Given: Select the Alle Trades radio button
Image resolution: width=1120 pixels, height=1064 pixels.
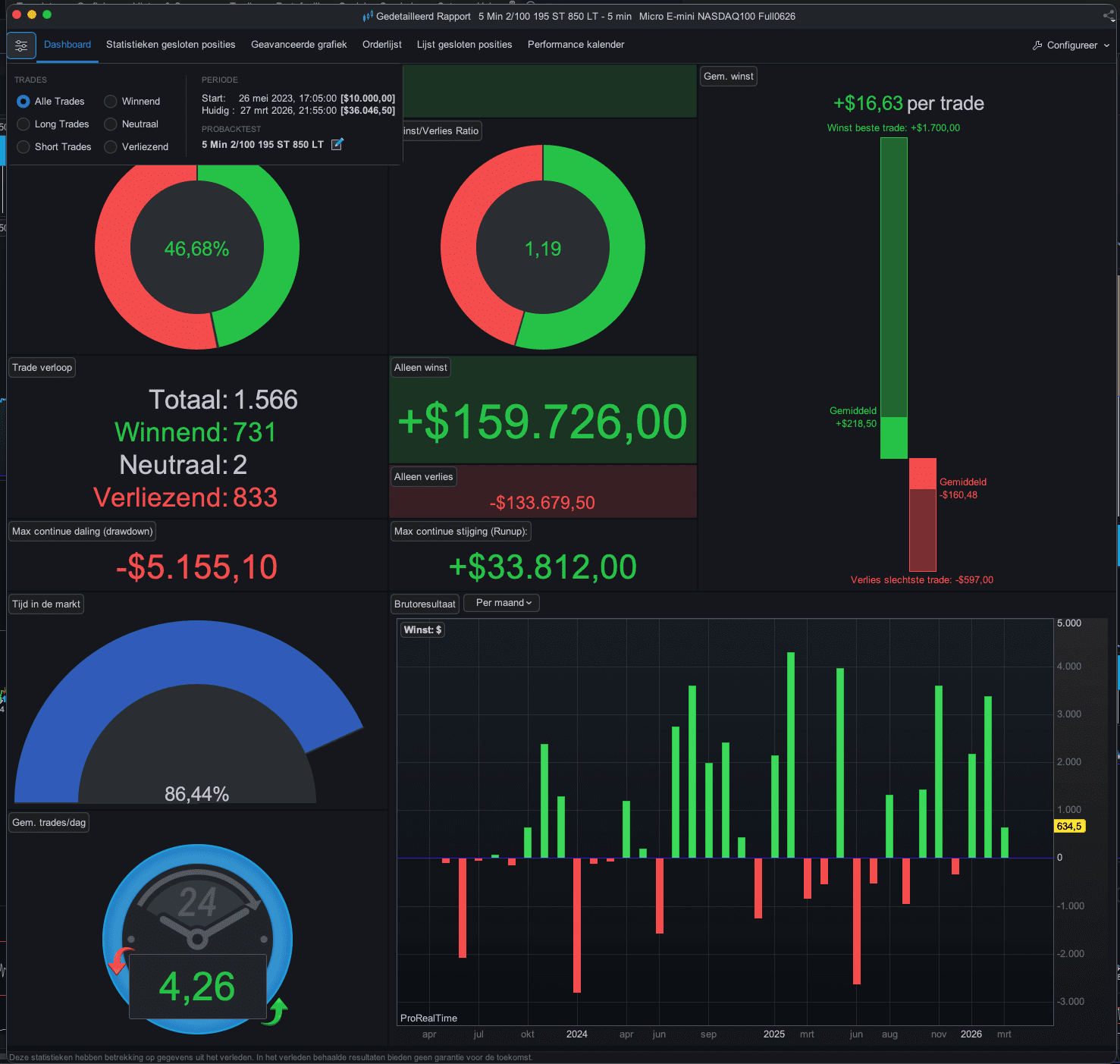Looking at the screenshot, I should click(24, 102).
